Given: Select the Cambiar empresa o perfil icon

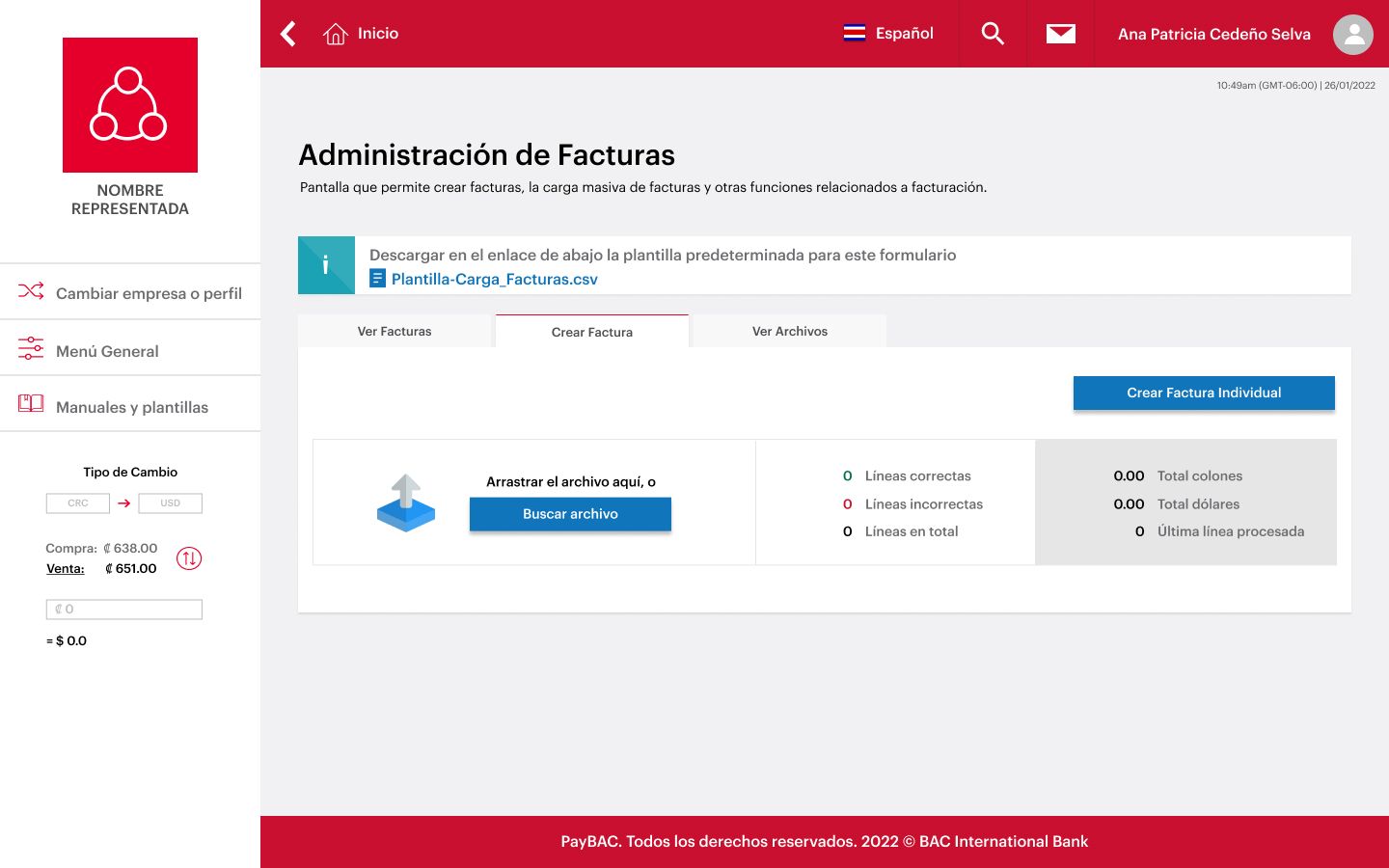Looking at the screenshot, I should tap(30, 290).
